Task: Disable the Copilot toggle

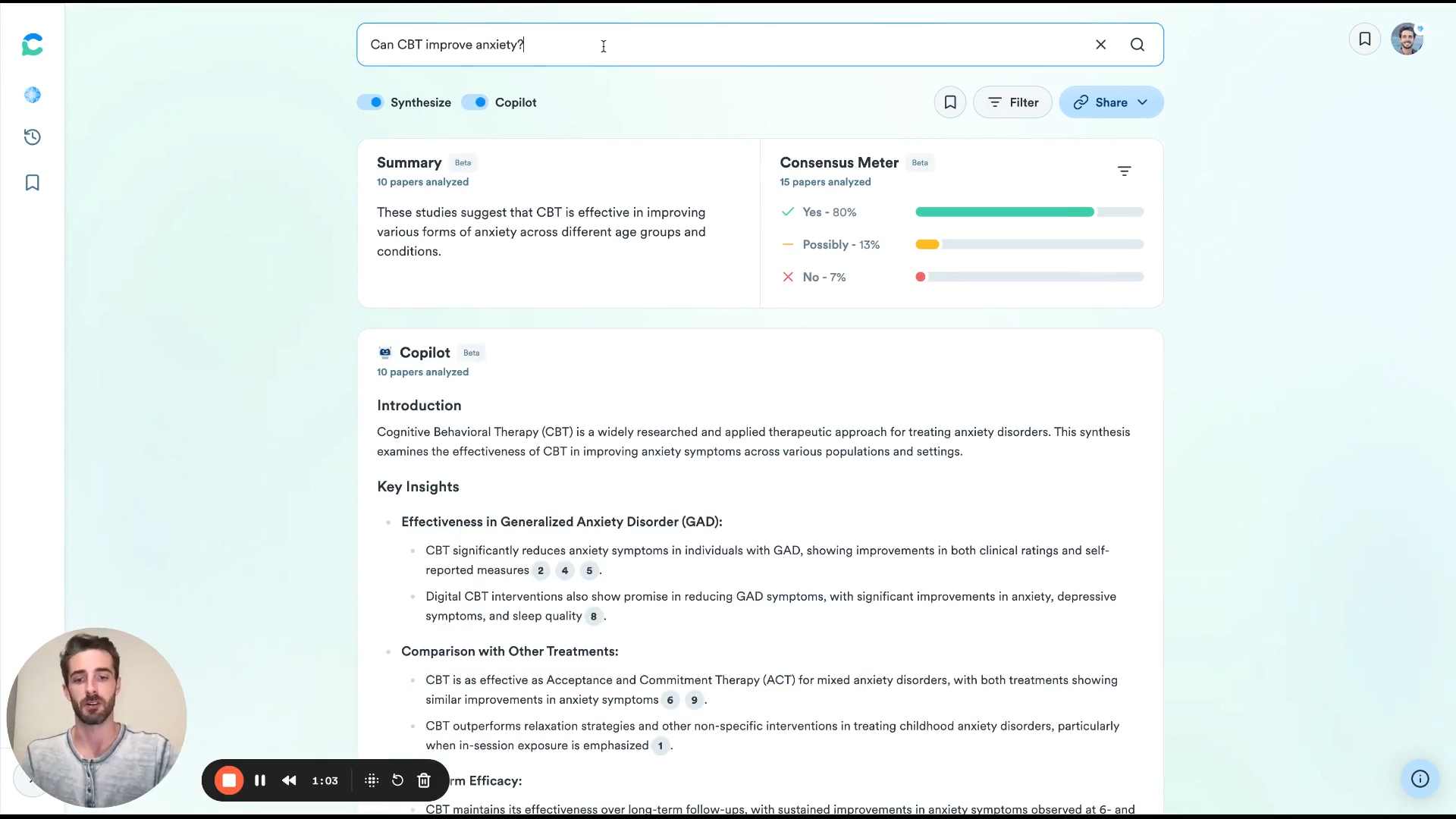Action: point(476,102)
